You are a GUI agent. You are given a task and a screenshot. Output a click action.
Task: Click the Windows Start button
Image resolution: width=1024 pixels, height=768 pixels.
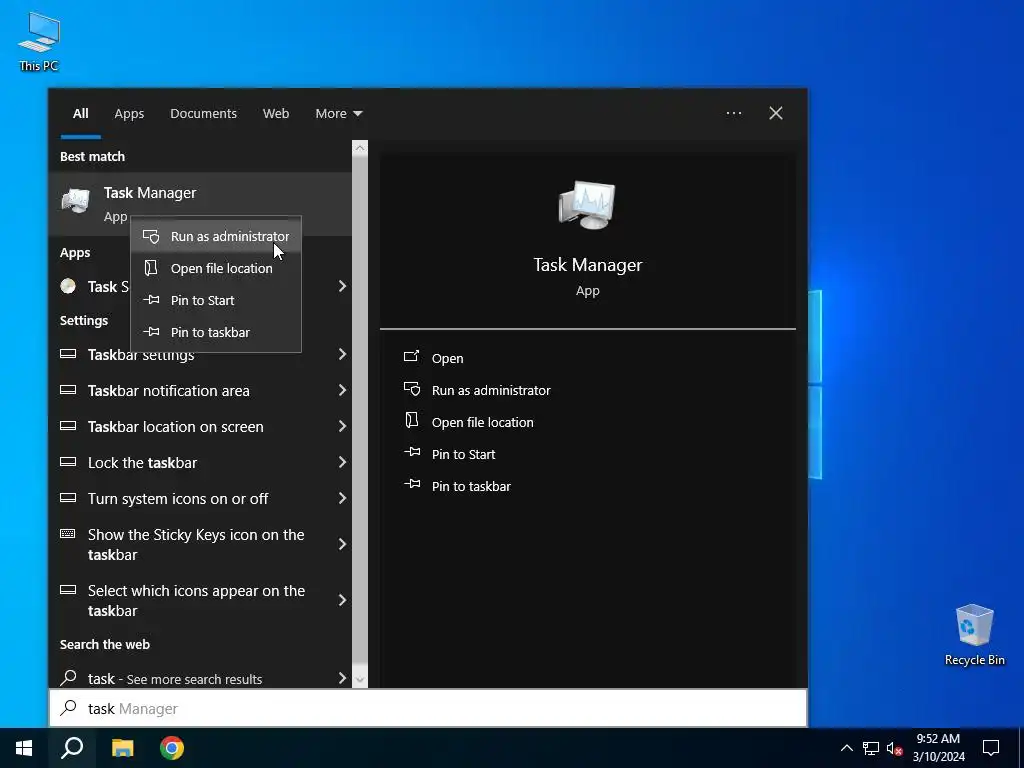point(24,748)
